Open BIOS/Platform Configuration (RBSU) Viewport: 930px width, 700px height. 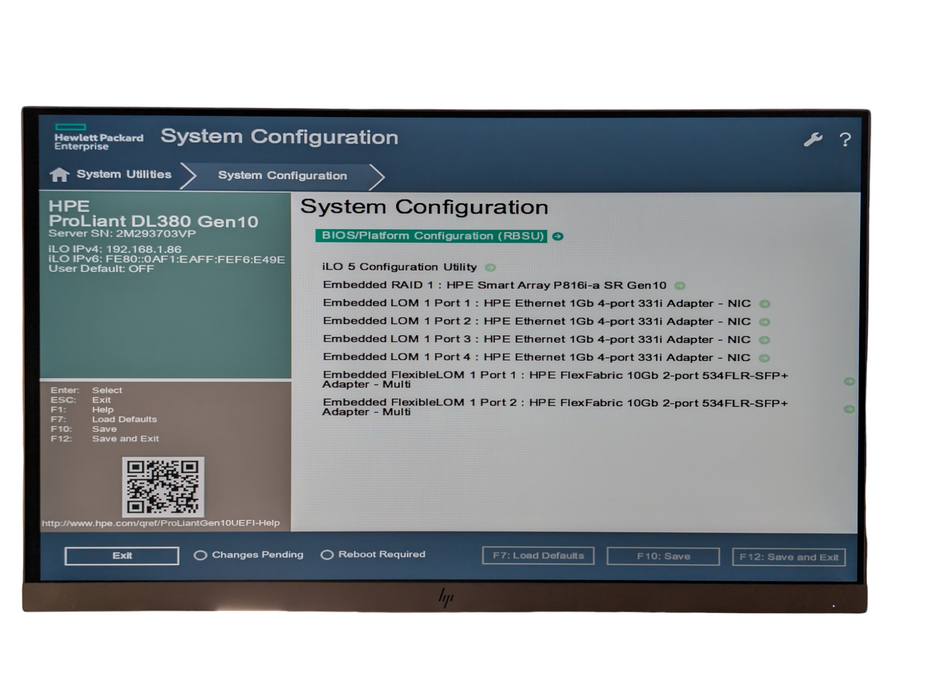(x=432, y=236)
